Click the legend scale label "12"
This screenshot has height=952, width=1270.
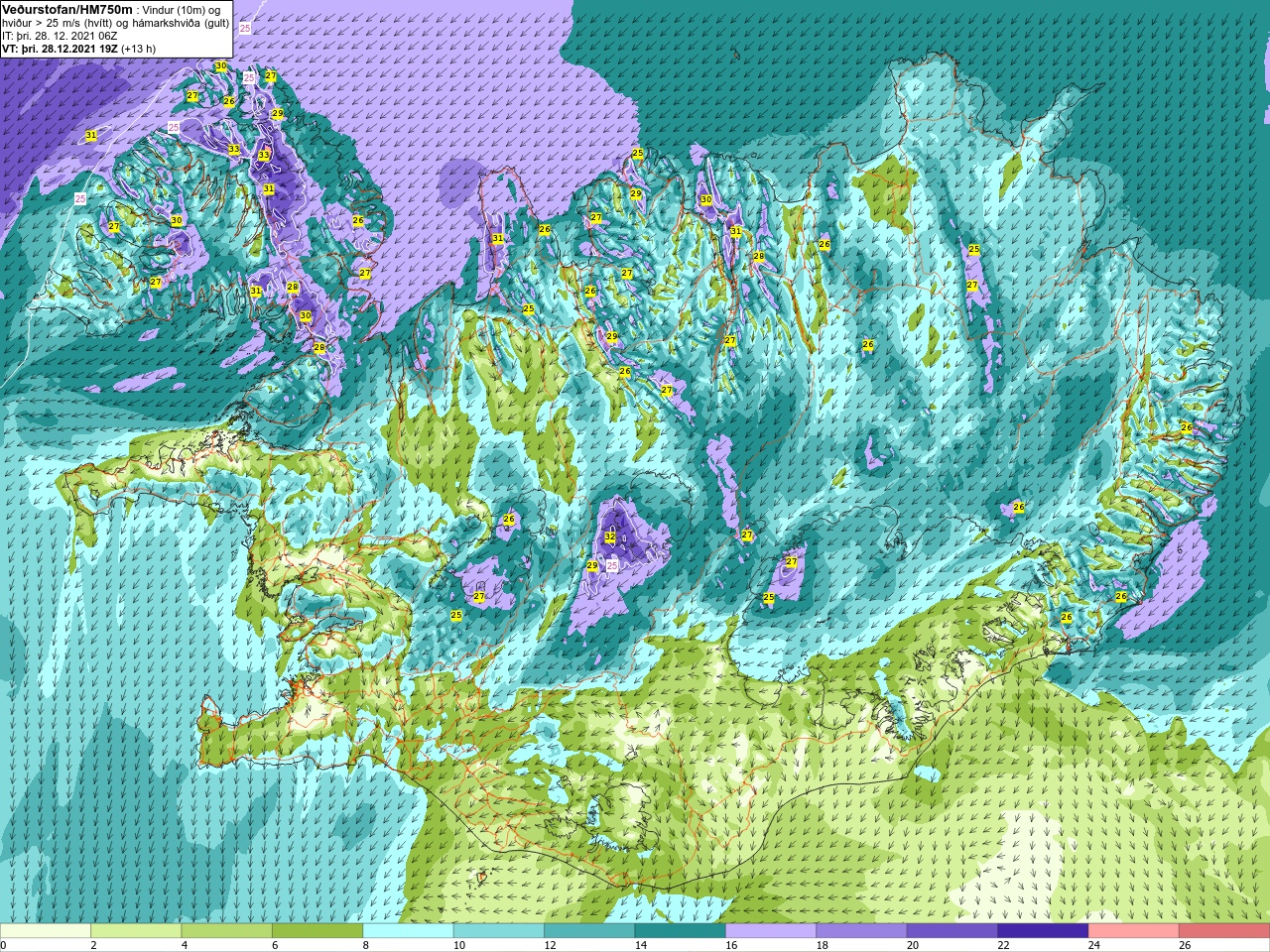[550, 945]
